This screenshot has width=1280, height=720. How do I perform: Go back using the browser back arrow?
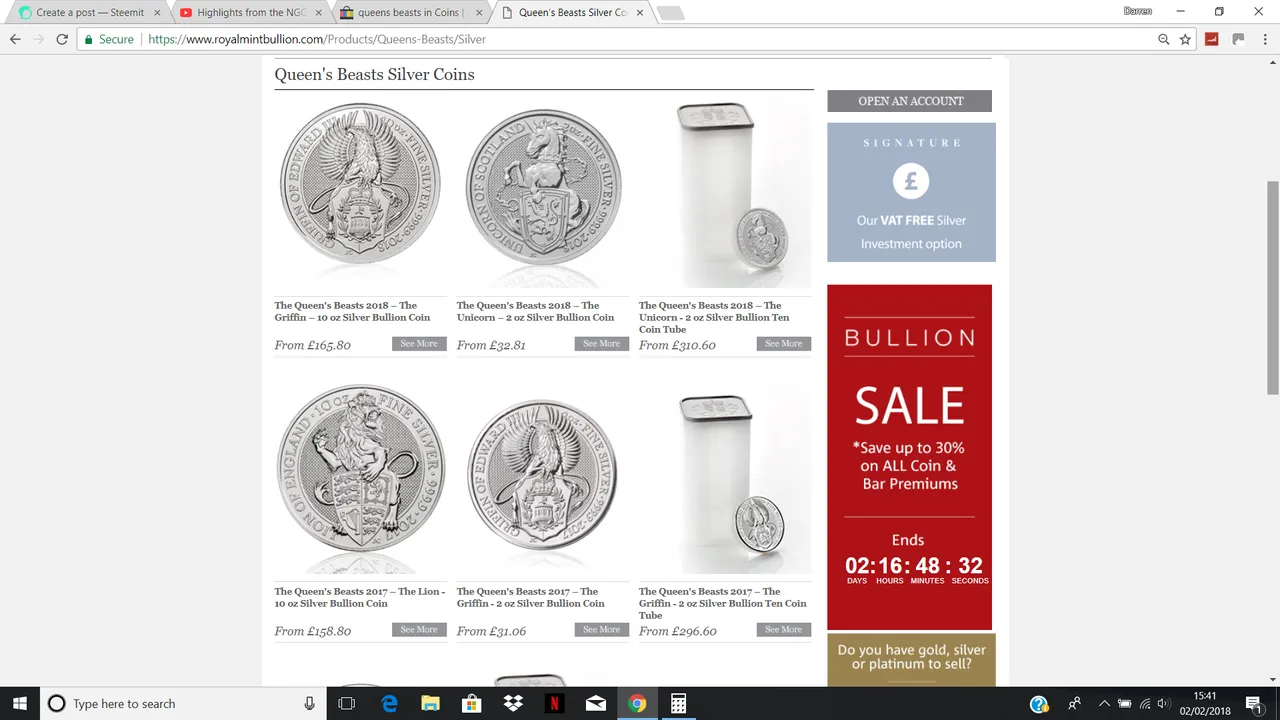(x=15, y=39)
